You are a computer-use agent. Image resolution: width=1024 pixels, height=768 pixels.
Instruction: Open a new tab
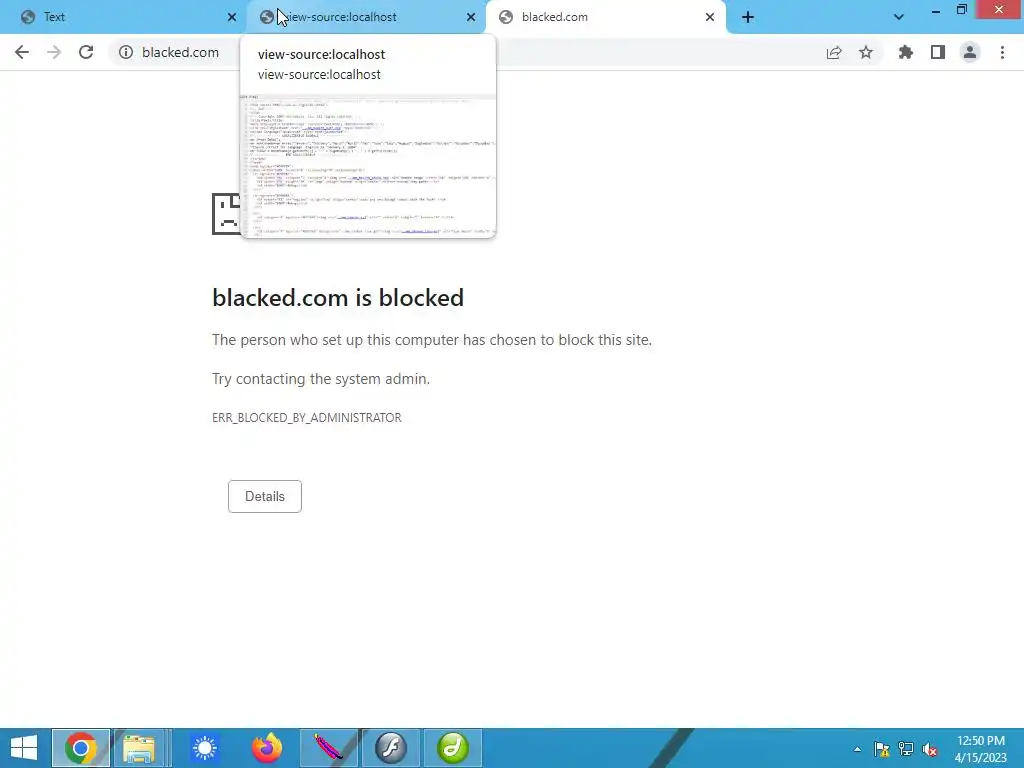click(x=748, y=17)
